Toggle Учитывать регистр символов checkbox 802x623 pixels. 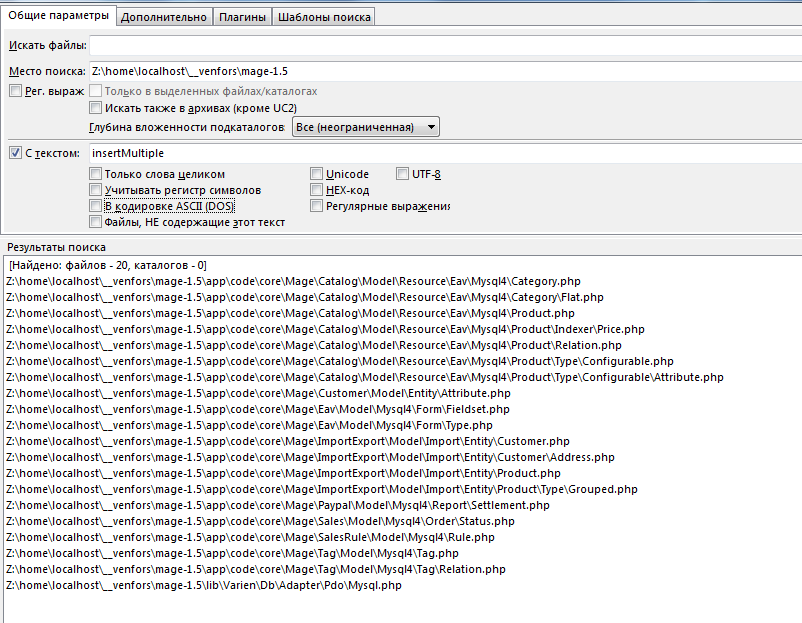pyautogui.click(x=96, y=190)
